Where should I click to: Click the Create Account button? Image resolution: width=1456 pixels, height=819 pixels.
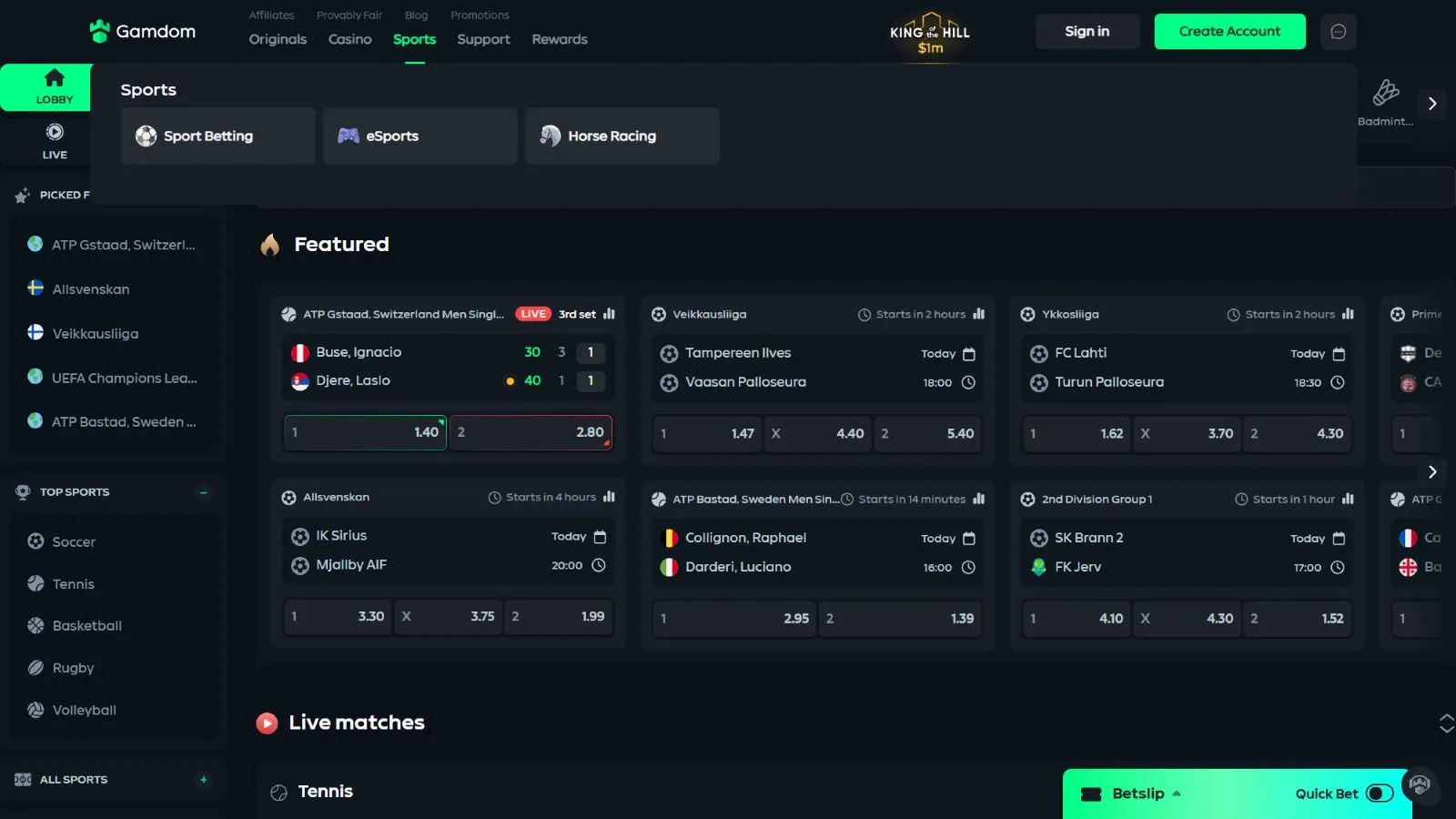[1229, 32]
